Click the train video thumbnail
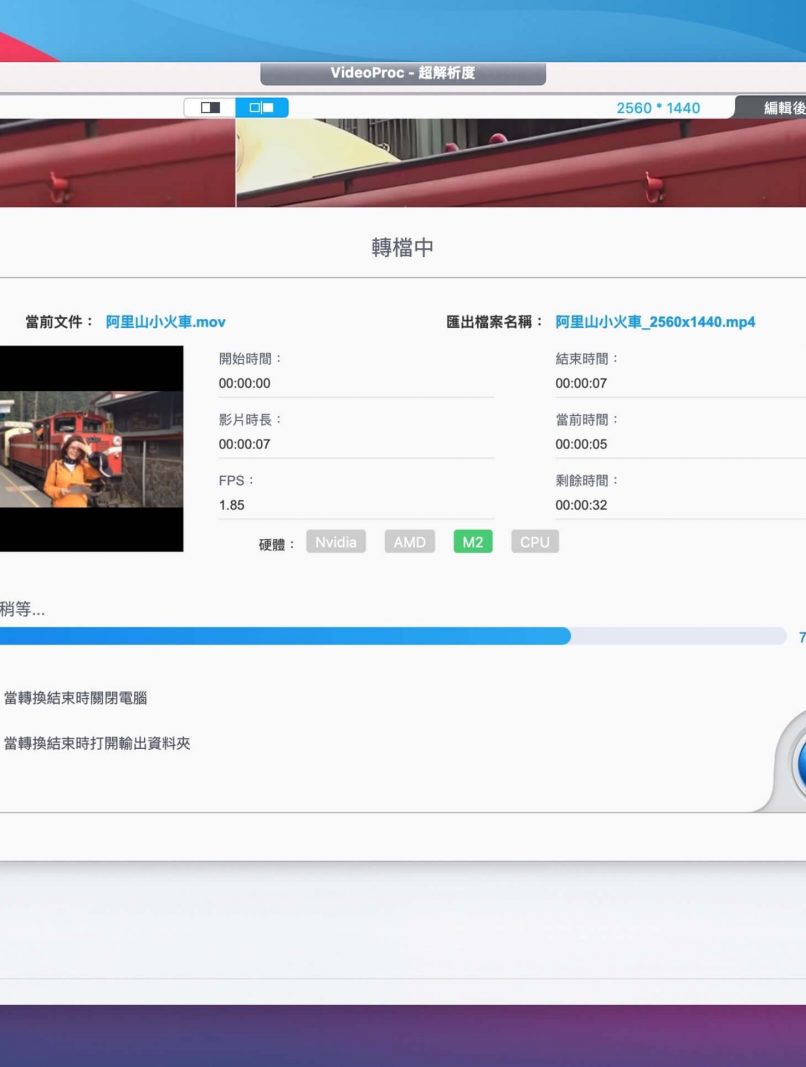Image resolution: width=806 pixels, height=1067 pixels. click(91, 448)
